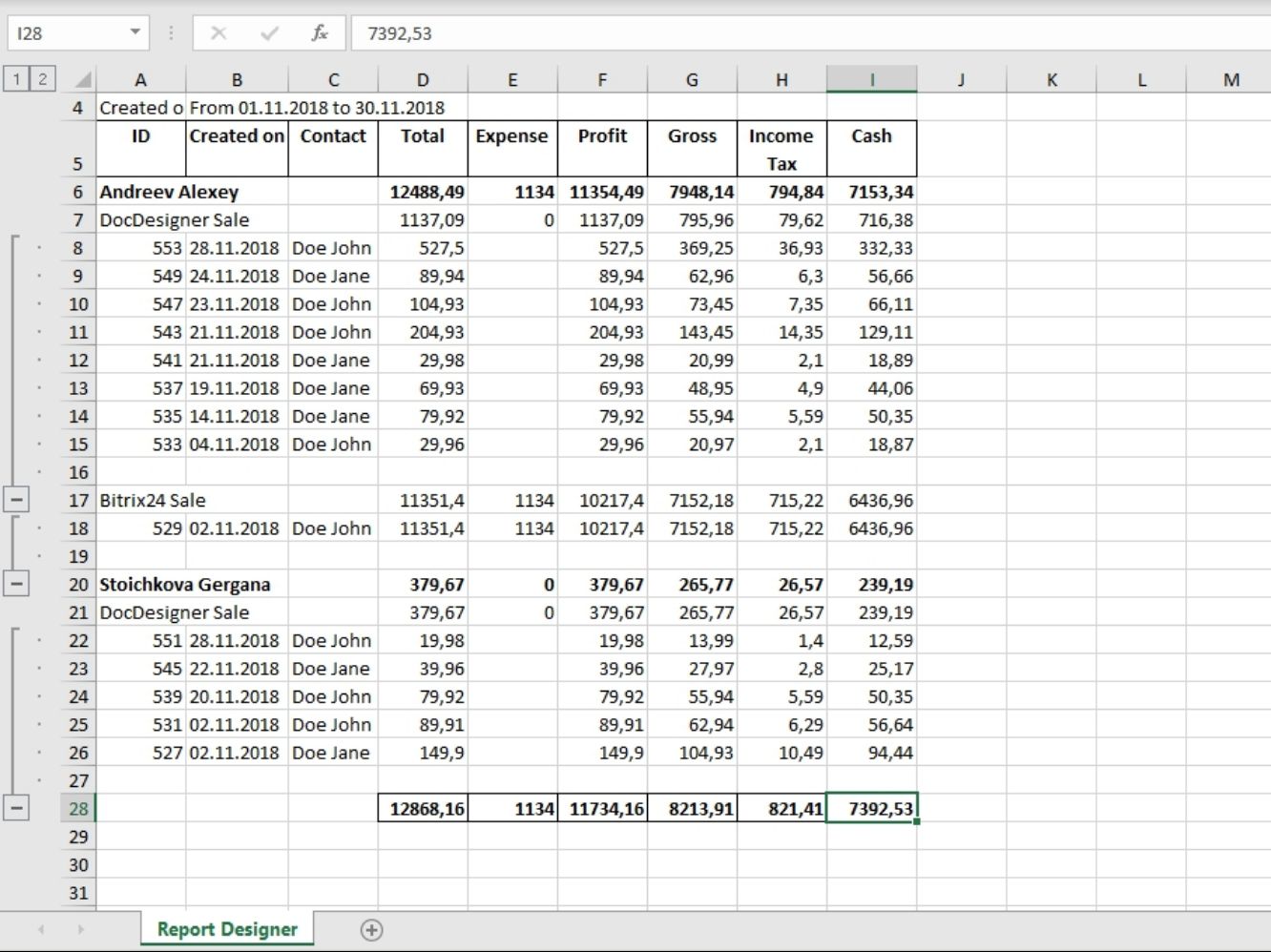
Task: Collapse the outline group at row 28
Action: (x=16, y=808)
